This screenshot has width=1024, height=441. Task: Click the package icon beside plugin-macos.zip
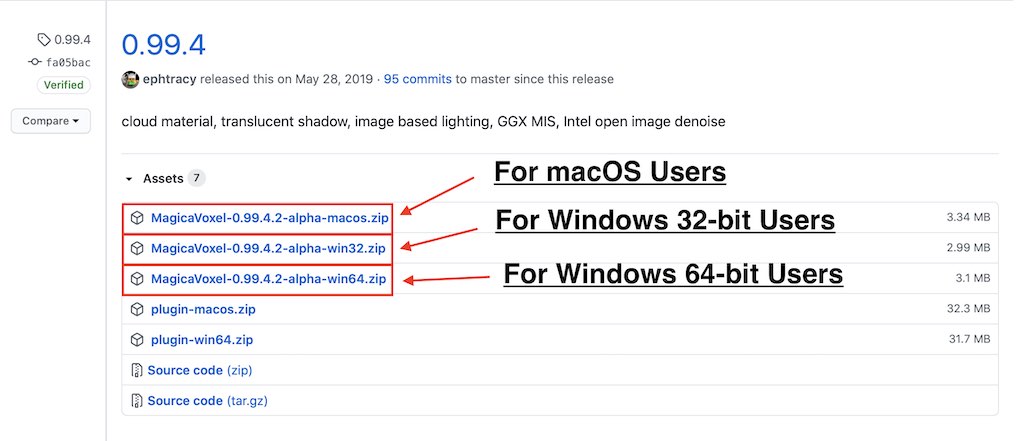click(x=137, y=310)
